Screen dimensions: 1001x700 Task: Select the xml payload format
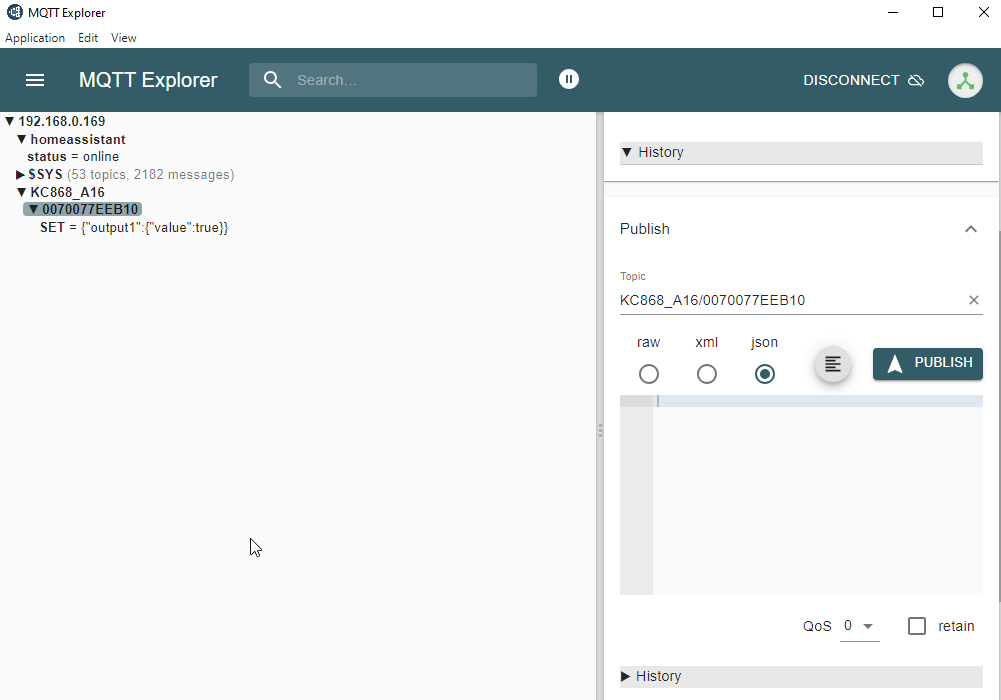click(707, 374)
